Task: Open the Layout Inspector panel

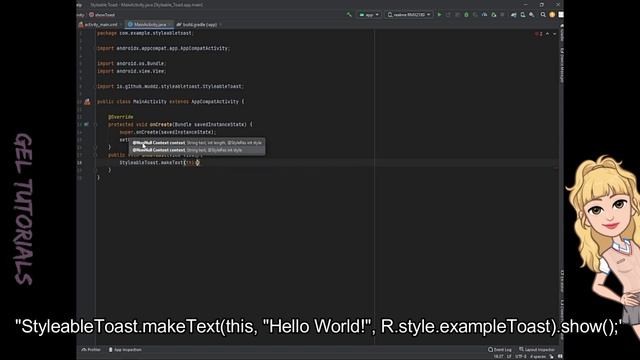Action: (x=537, y=350)
